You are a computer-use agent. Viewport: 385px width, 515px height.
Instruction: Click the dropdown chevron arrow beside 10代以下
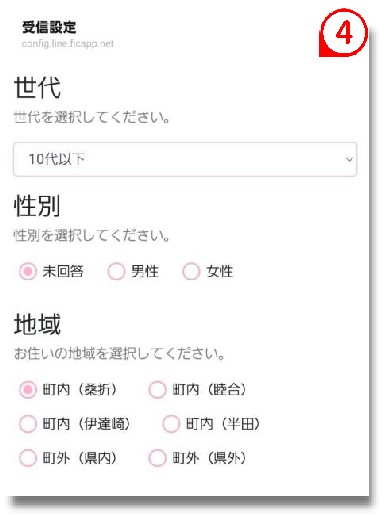[349, 160]
